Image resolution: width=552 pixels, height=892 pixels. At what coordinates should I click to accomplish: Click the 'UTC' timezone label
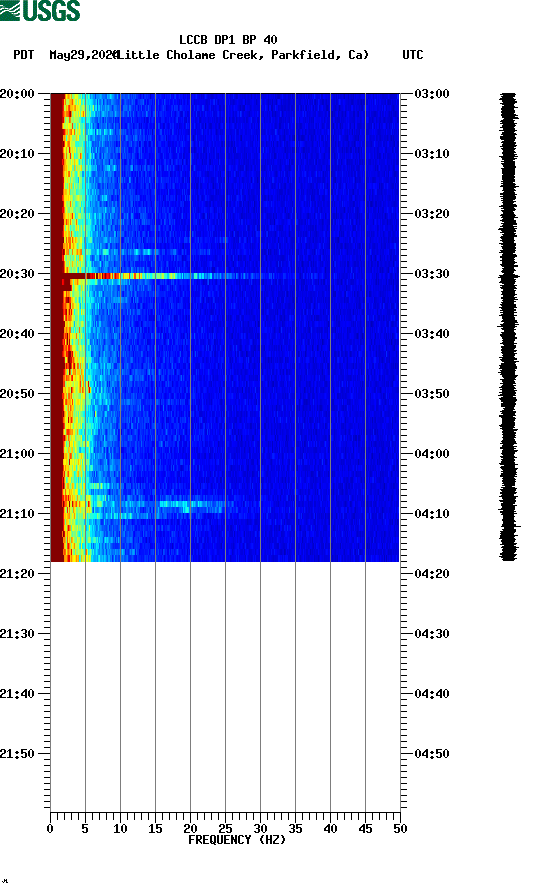[x=413, y=55]
